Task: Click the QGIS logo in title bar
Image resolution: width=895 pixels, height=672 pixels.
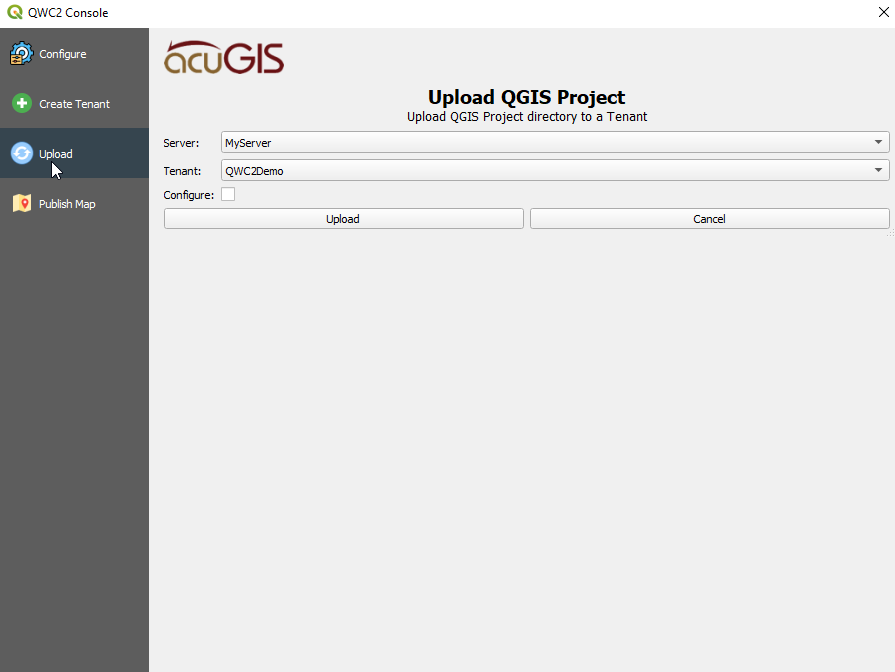Action: coord(14,13)
